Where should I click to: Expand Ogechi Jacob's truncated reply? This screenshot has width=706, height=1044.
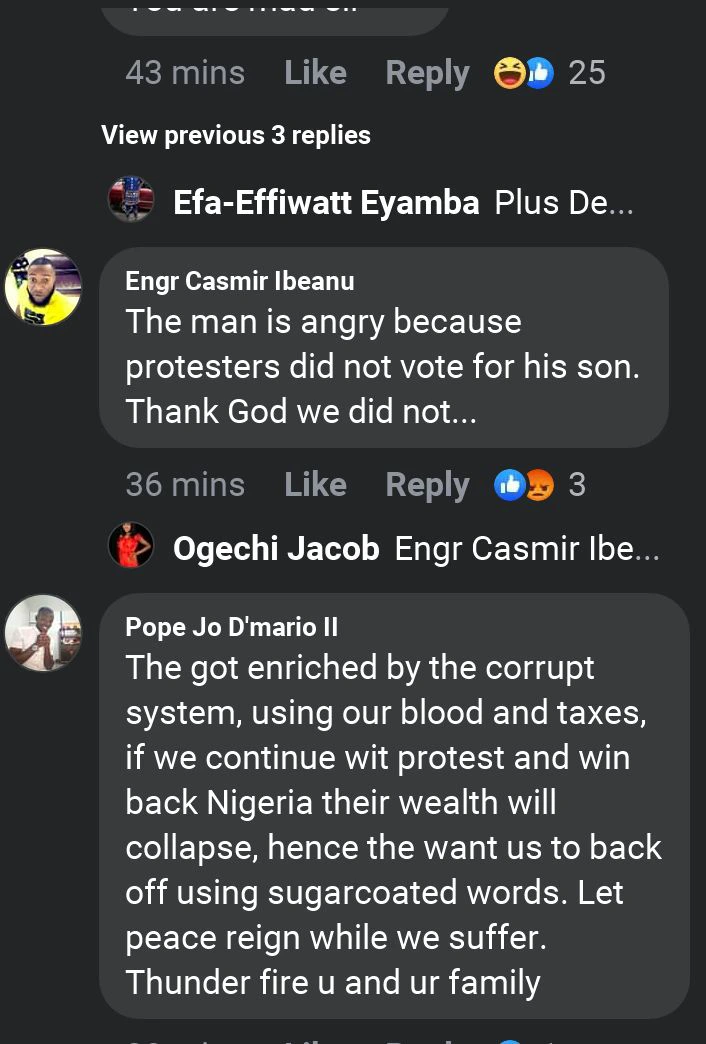[x=527, y=549]
